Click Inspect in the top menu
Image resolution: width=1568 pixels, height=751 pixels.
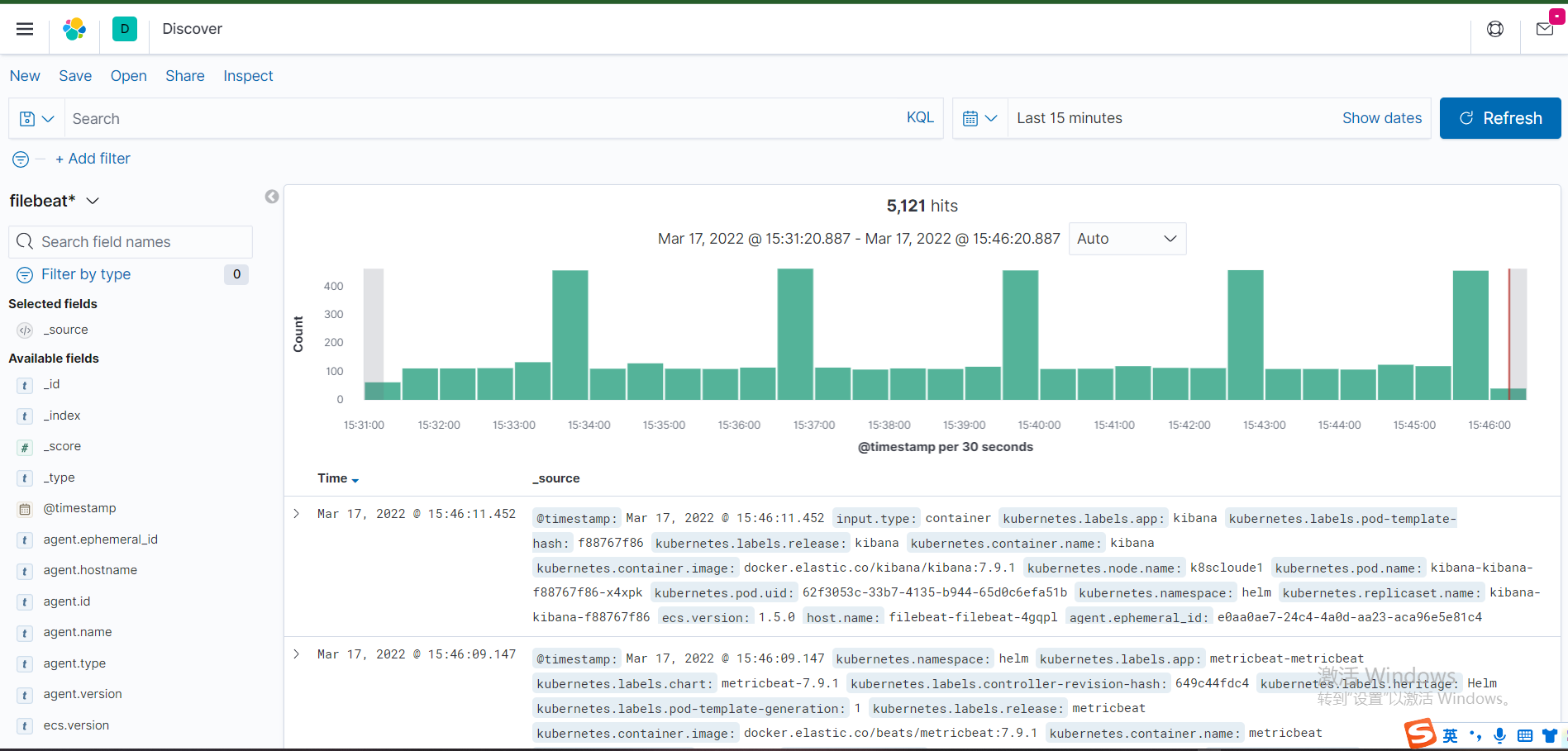(x=248, y=76)
